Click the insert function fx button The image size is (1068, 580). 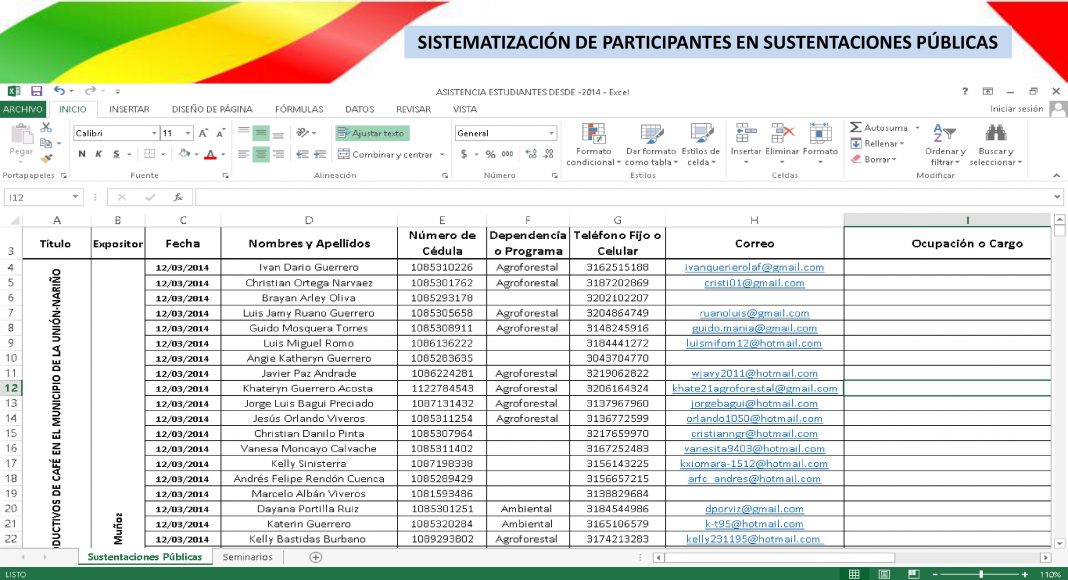click(178, 197)
